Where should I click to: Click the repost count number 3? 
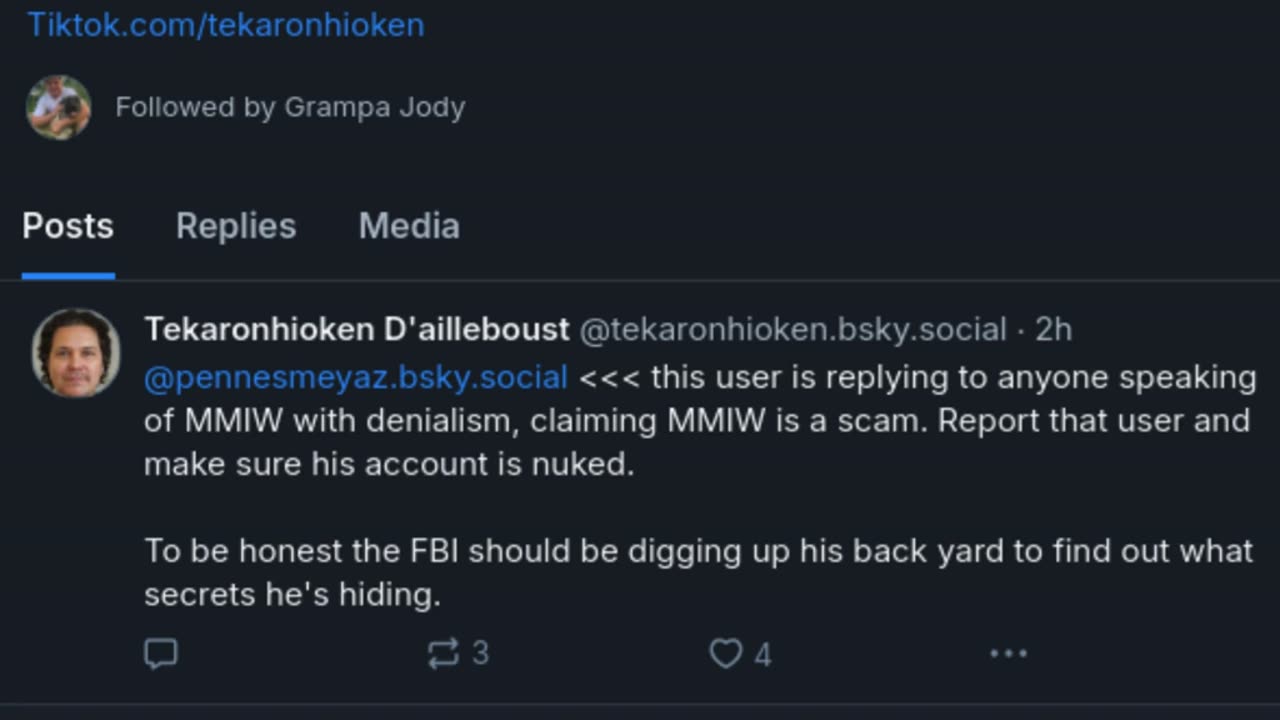point(480,654)
